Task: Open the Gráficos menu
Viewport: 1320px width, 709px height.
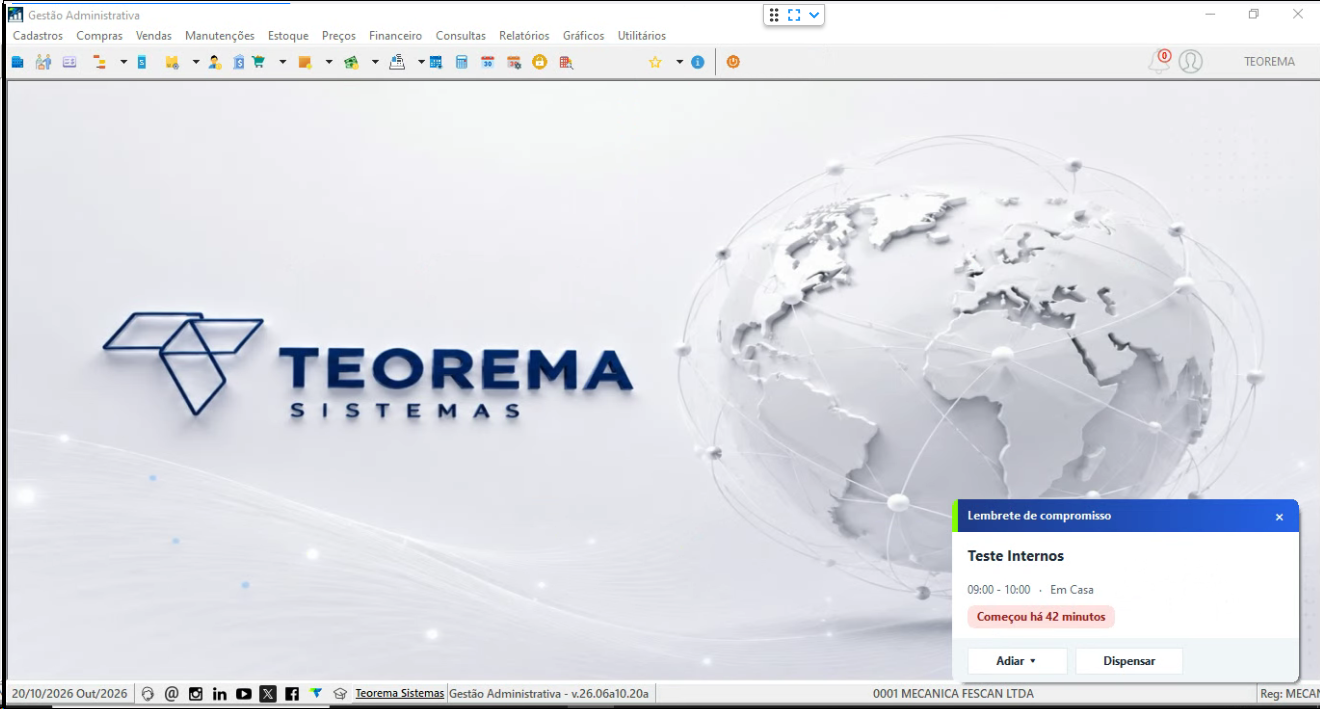Action: (x=584, y=36)
